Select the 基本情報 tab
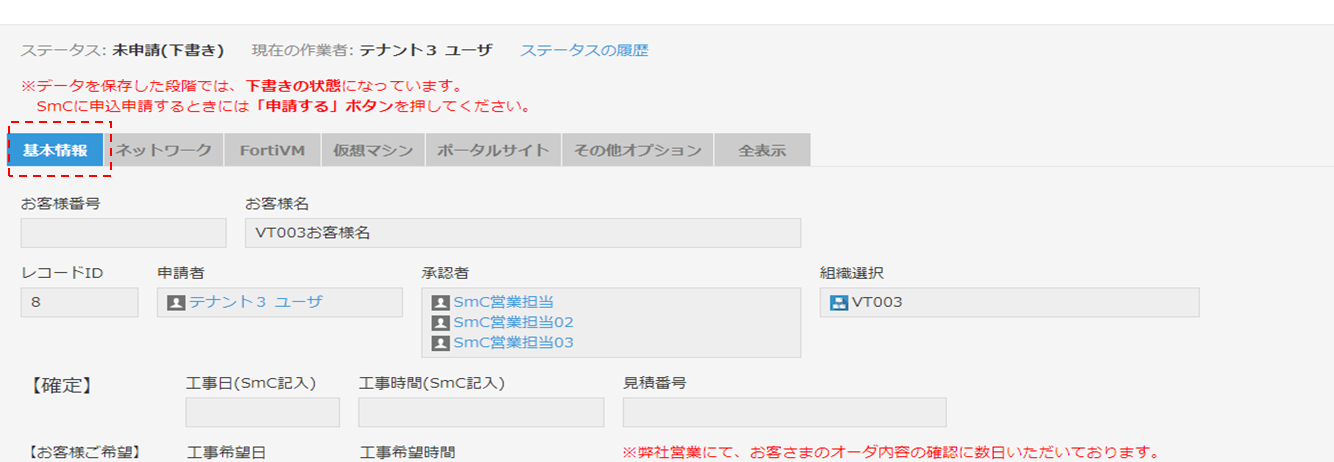The image size is (1334, 462). [x=56, y=150]
